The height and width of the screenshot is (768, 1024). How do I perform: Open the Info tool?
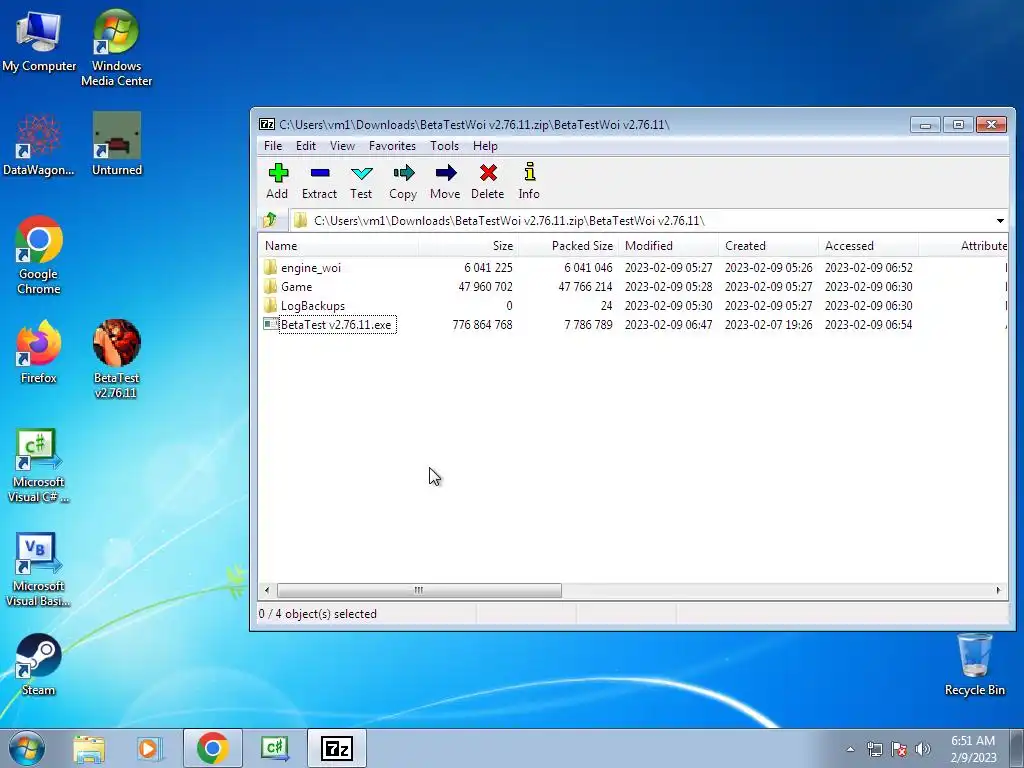529,181
